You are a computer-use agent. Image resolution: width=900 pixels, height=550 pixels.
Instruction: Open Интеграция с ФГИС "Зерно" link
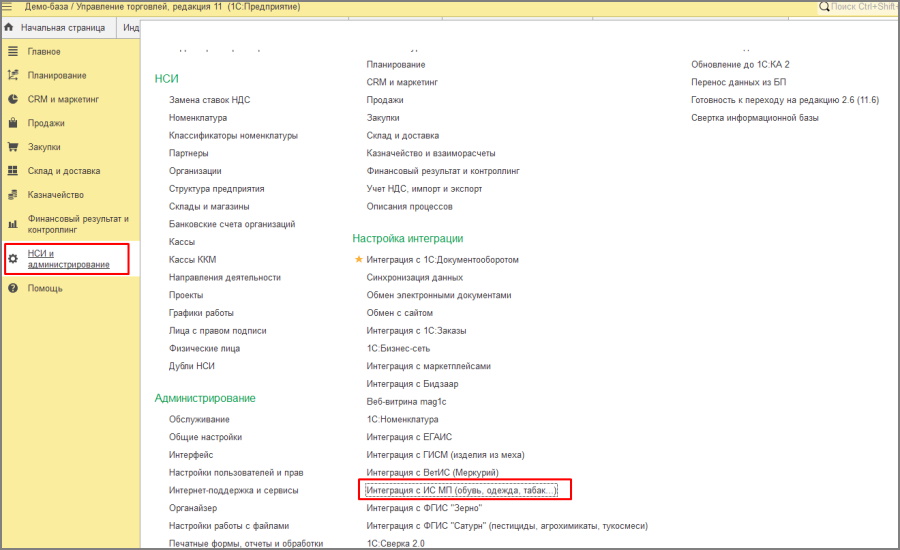point(424,509)
